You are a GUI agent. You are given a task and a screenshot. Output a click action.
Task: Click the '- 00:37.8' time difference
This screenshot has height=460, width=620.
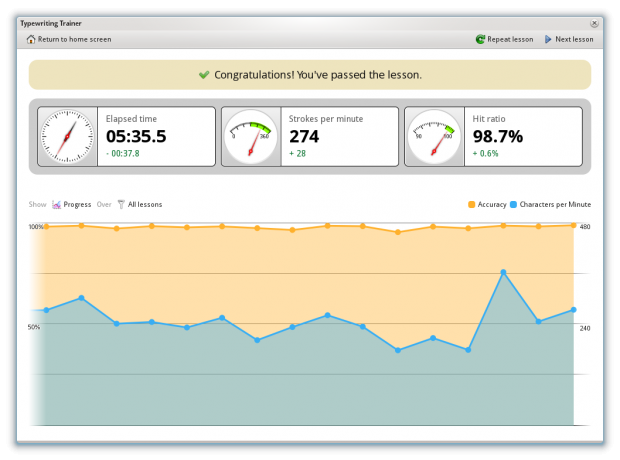click(123, 153)
